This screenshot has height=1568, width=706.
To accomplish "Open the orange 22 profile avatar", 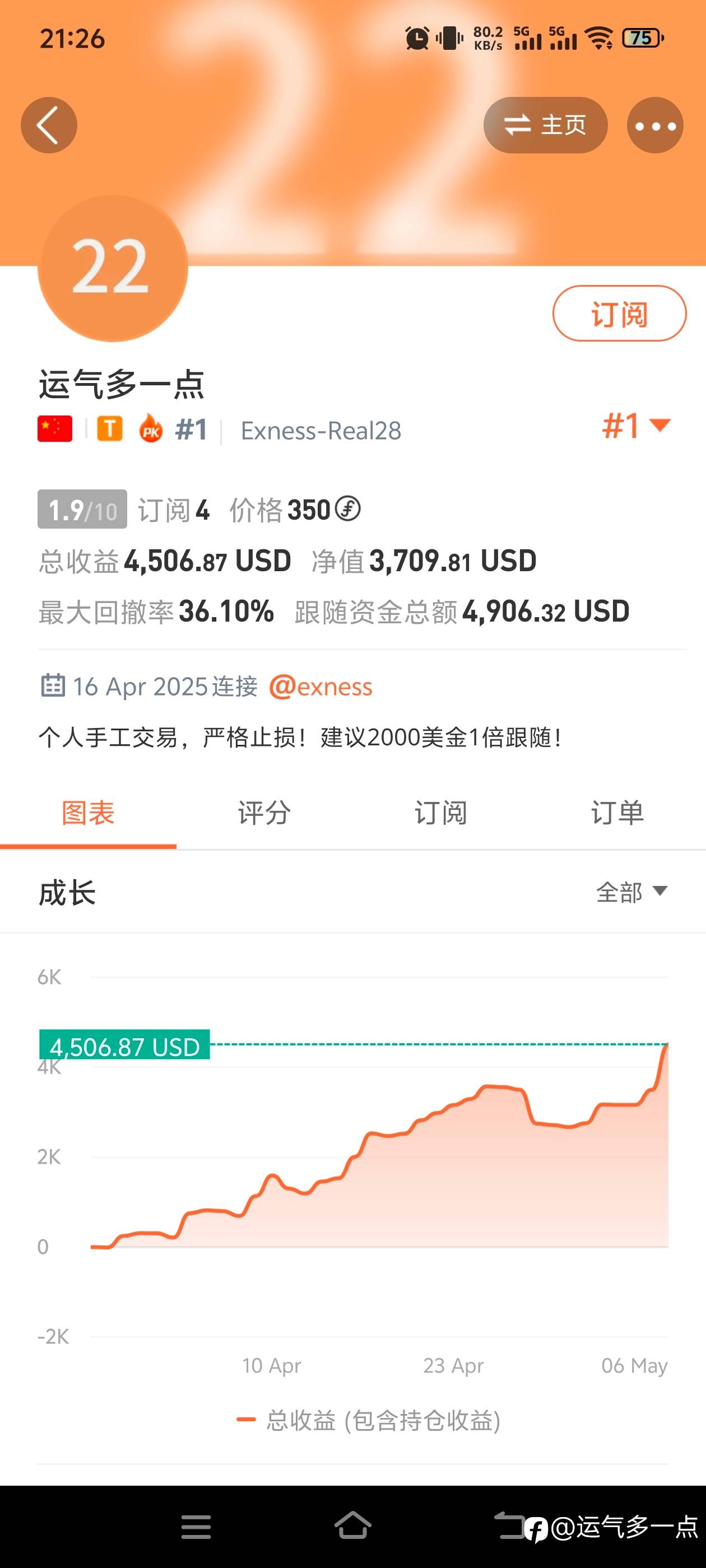I will [113, 267].
